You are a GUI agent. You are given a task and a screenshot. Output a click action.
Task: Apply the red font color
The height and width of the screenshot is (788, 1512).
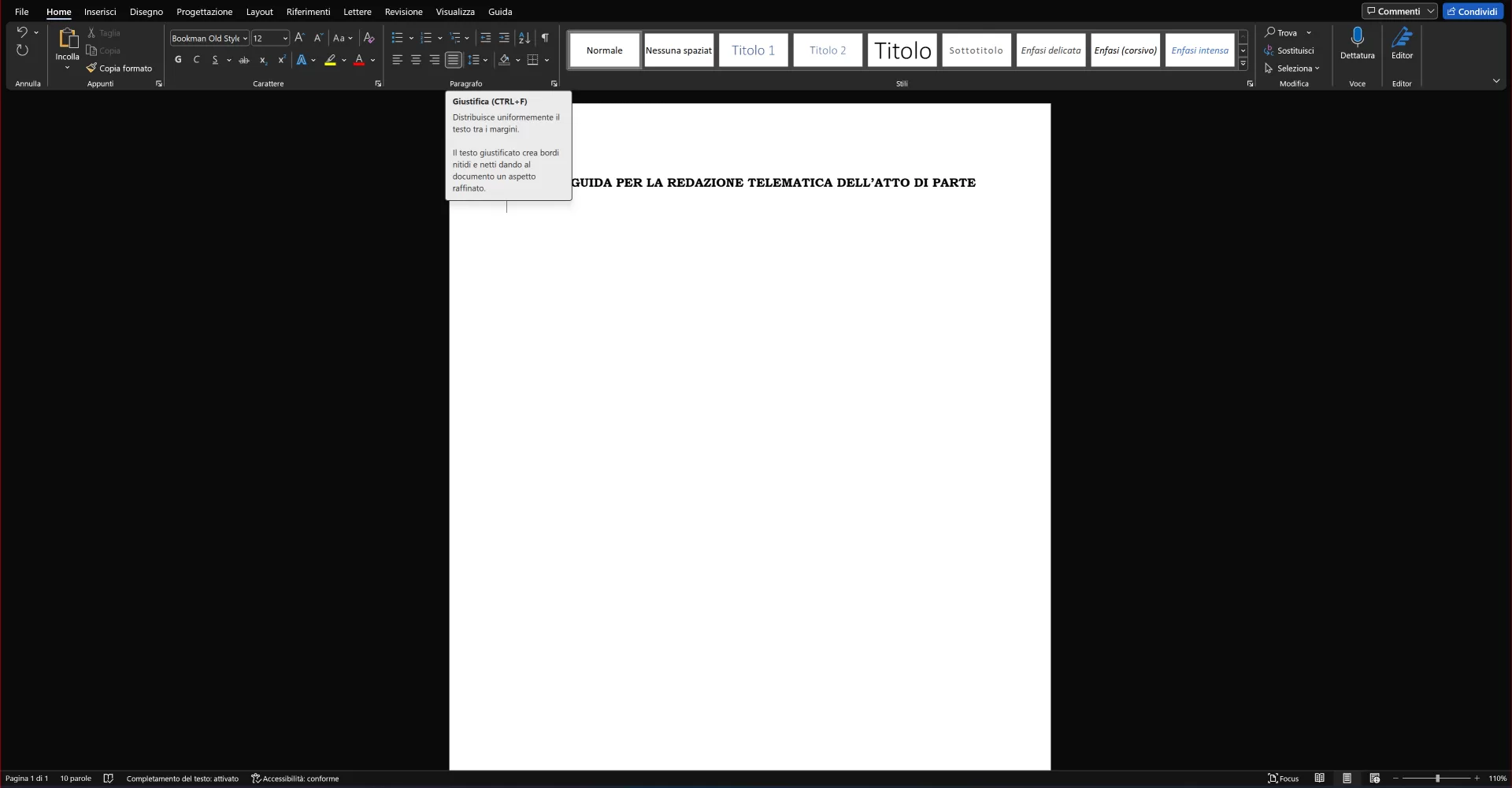pyautogui.click(x=359, y=60)
